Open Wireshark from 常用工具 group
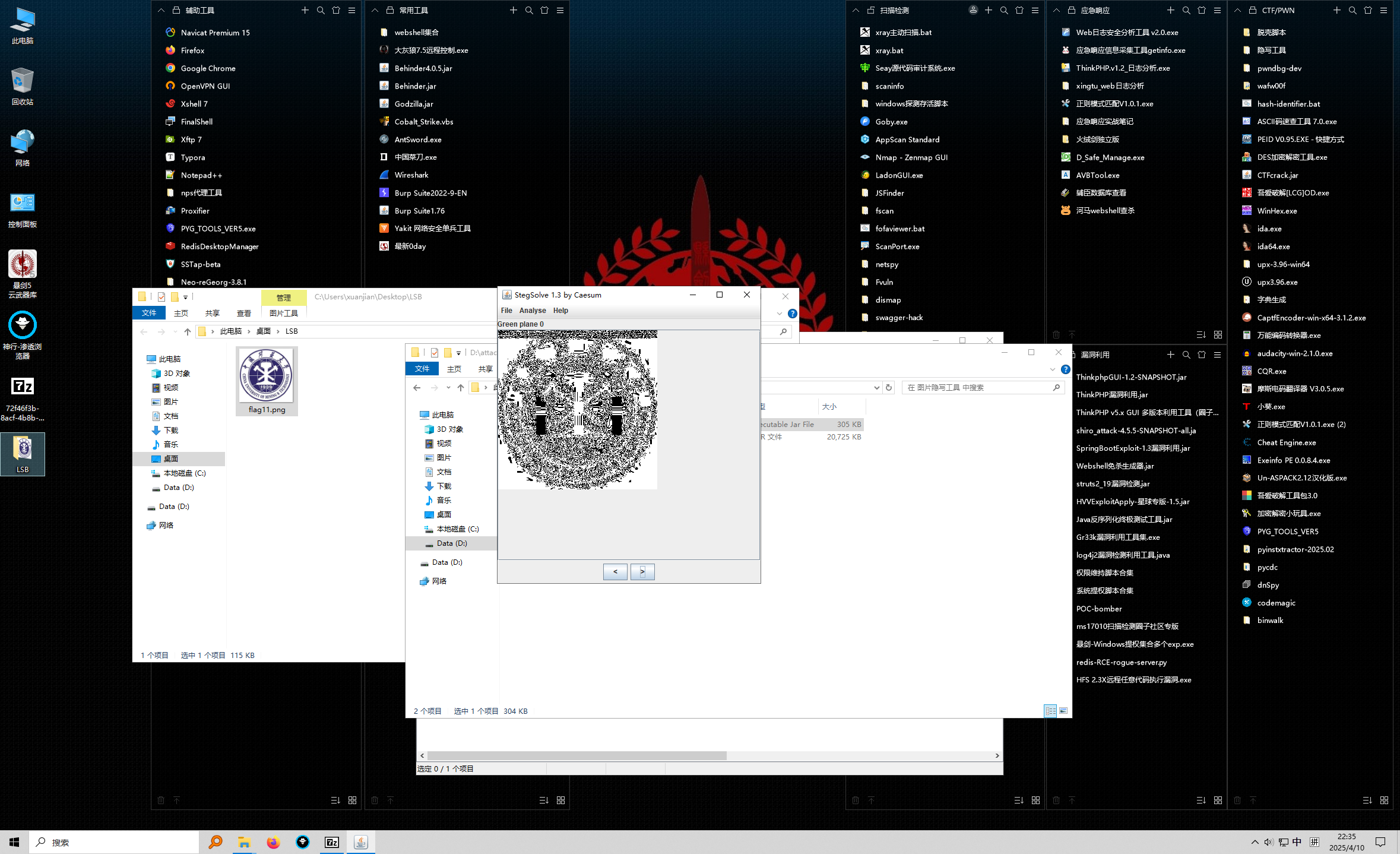The image size is (1400, 854). (x=411, y=175)
